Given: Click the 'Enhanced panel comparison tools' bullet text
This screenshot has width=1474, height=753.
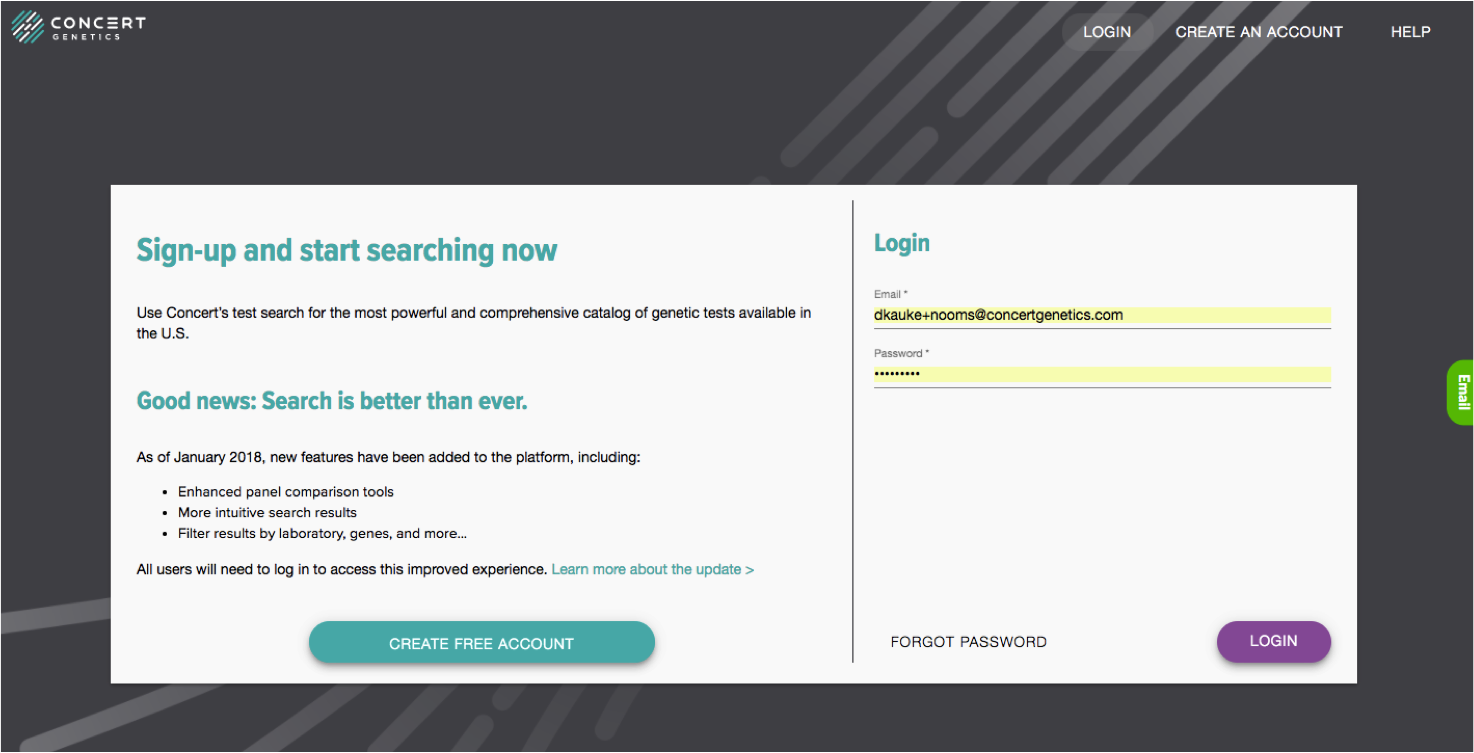Looking at the screenshot, I should (285, 491).
